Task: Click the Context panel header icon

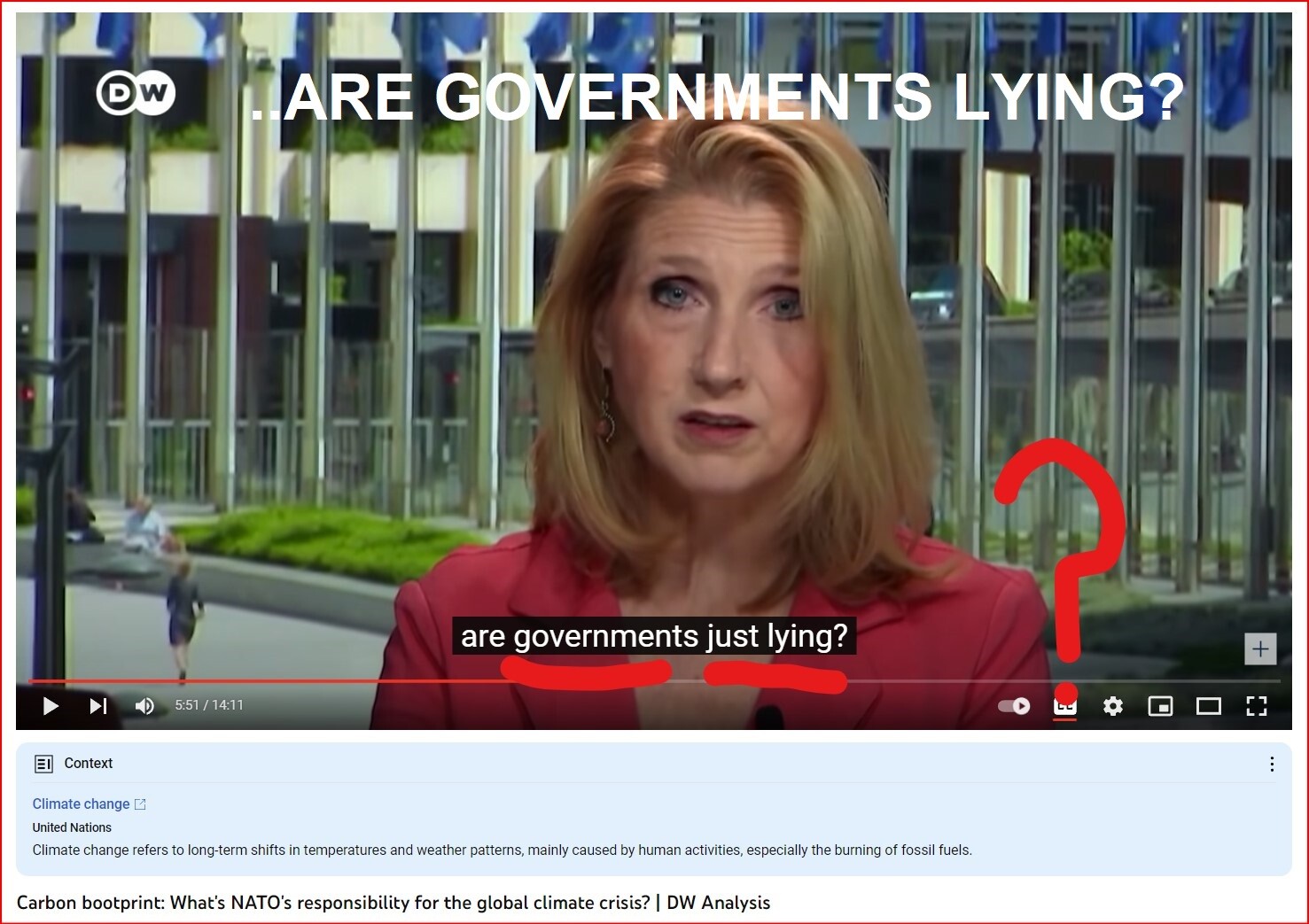Action: (x=43, y=764)
